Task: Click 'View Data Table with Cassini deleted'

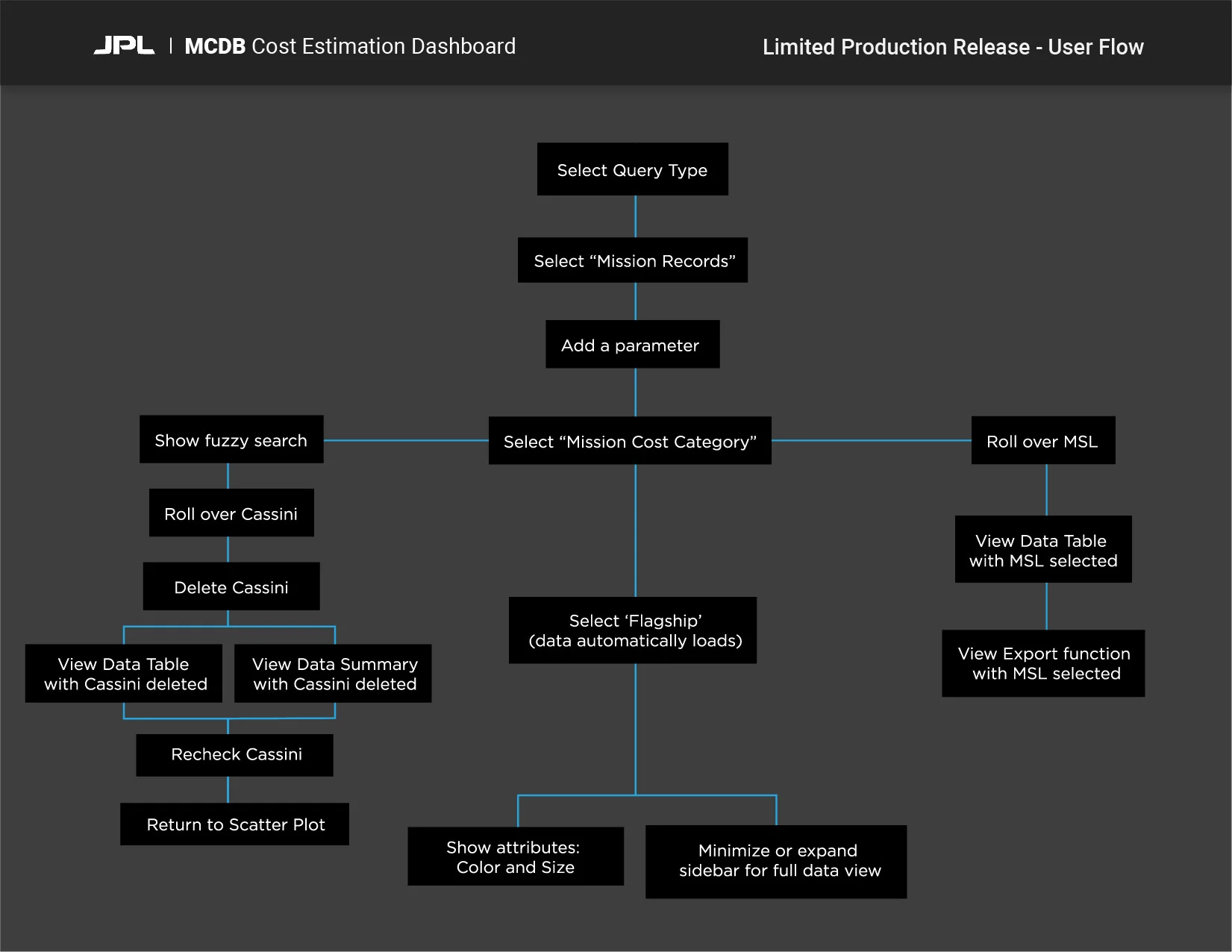Action: point(124,674)
